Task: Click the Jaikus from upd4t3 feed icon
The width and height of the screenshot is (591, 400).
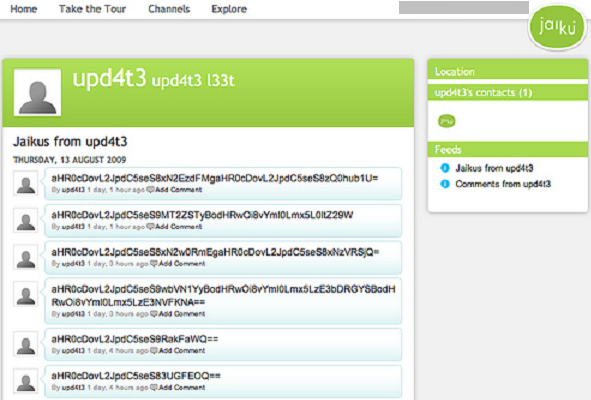Action: [445, 168]
